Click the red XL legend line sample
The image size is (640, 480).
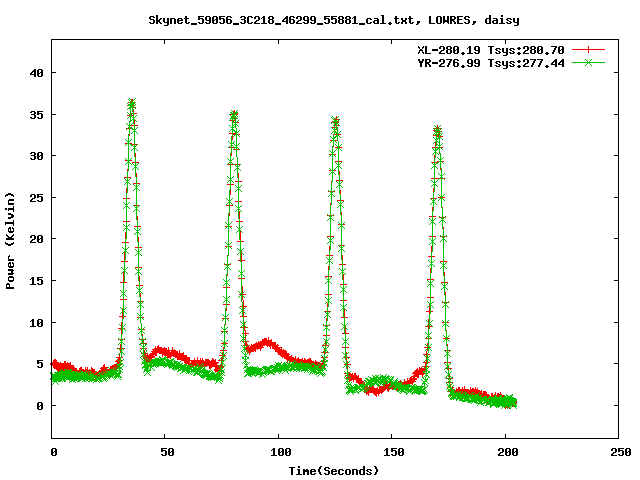pos(588,50)
